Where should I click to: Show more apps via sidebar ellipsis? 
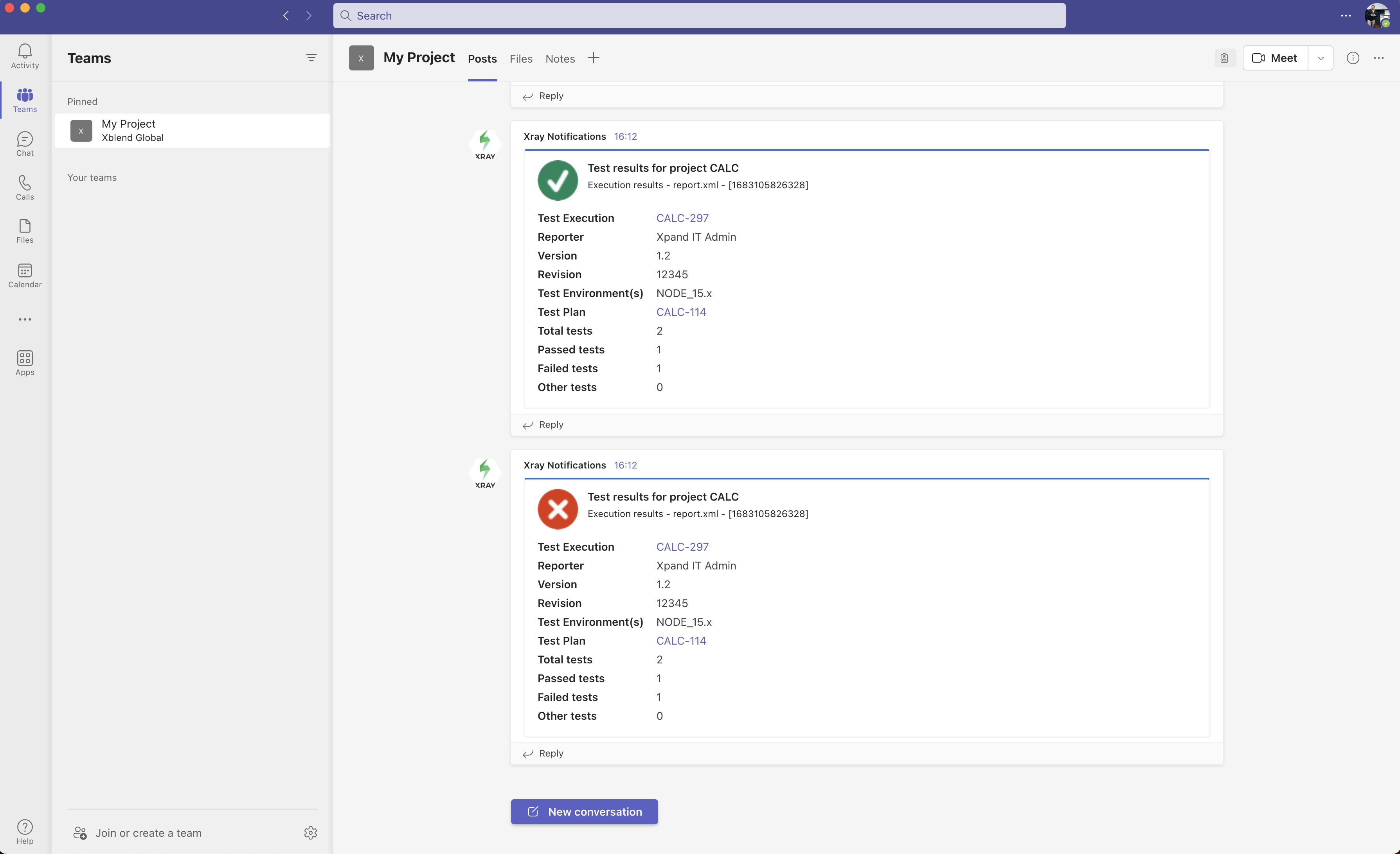[25, 319]
